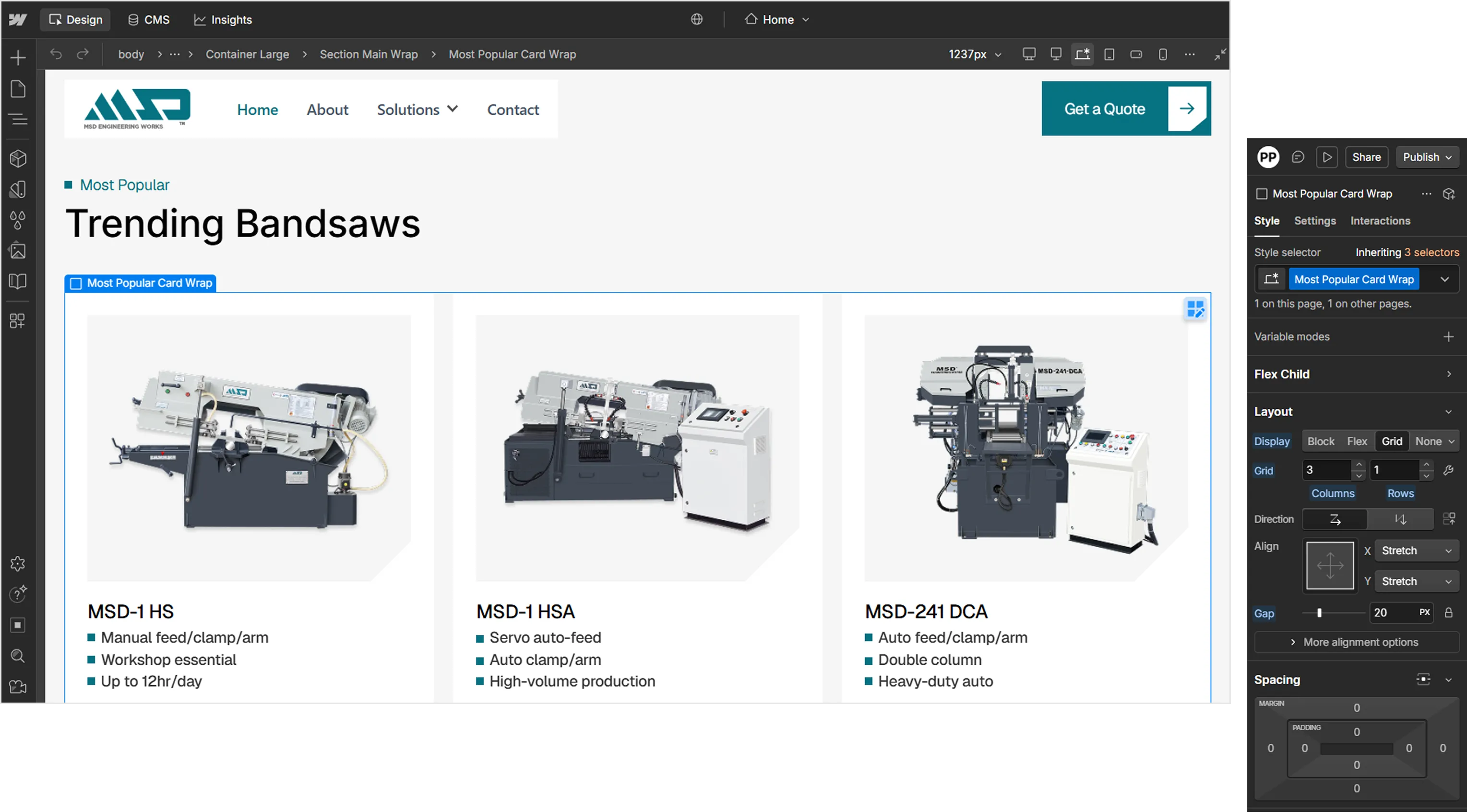Open the Navigator panel icon
The height and width of the screenshot is (812, 1467).
[18, 119]
